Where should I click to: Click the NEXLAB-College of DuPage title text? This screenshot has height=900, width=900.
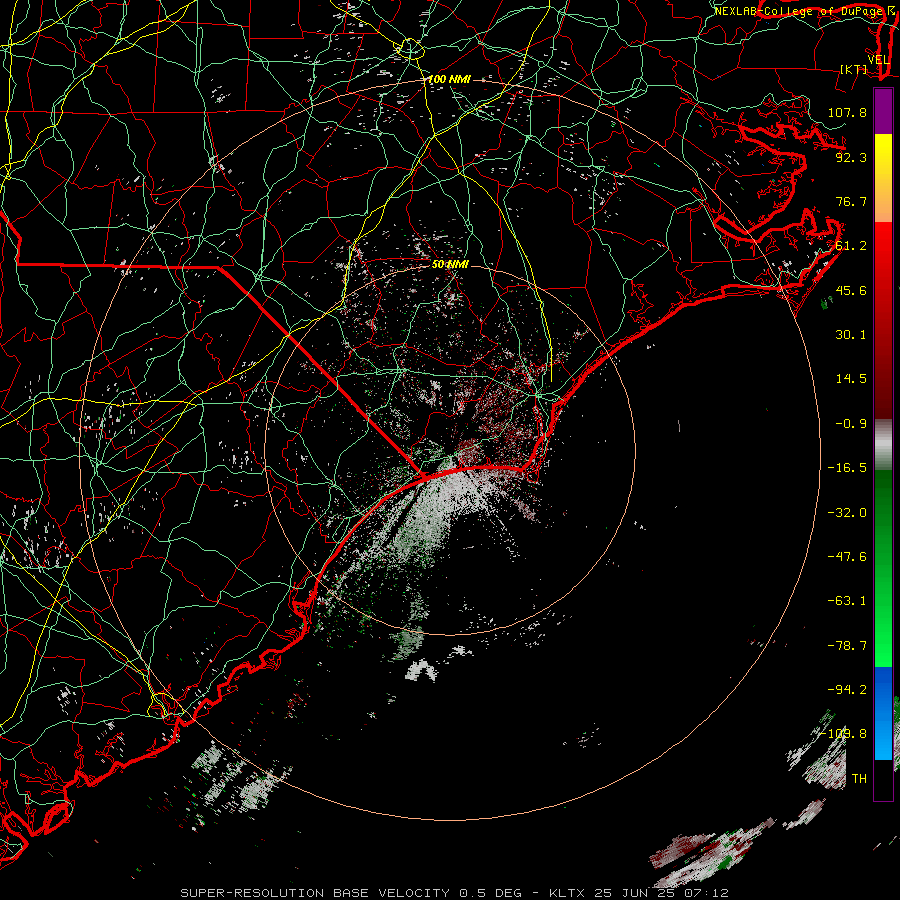tap(800, 11)
